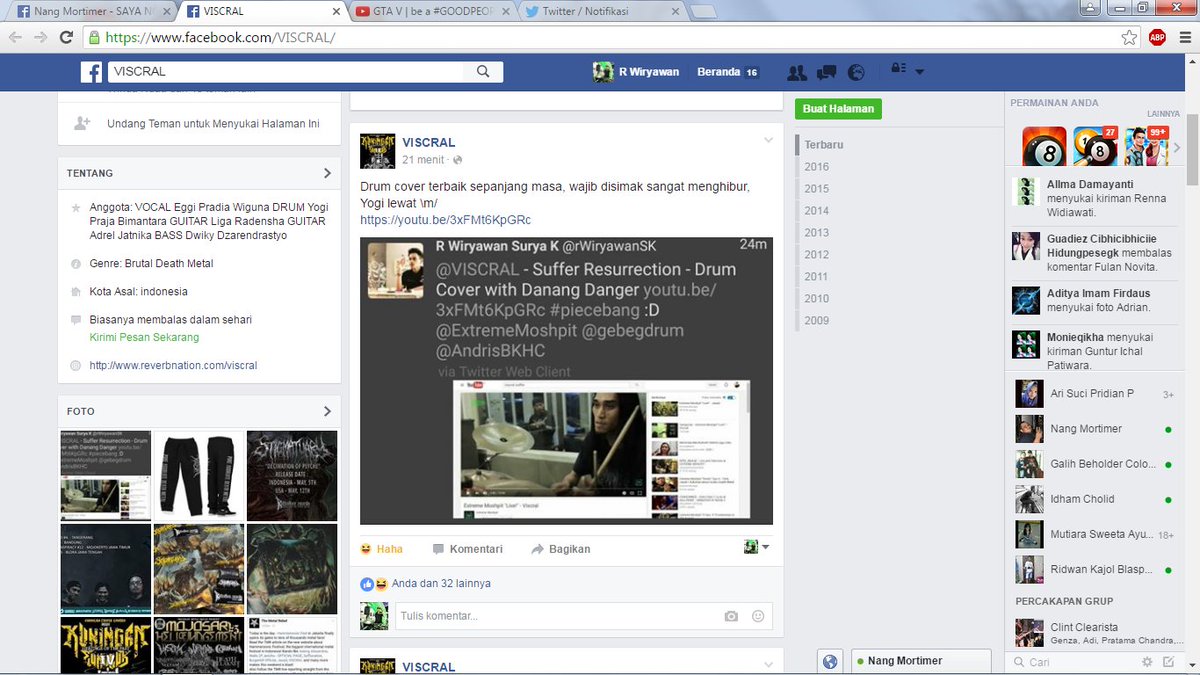Open the drum cover screenshot image in post
The width and height of the screenshot is (1200, 675).
pyautogui.click(x=566, y=381)
